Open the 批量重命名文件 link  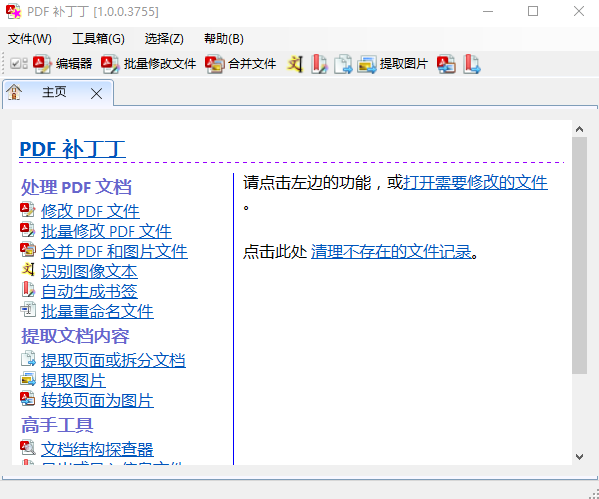pyautogui.click(x=97, y=311)
